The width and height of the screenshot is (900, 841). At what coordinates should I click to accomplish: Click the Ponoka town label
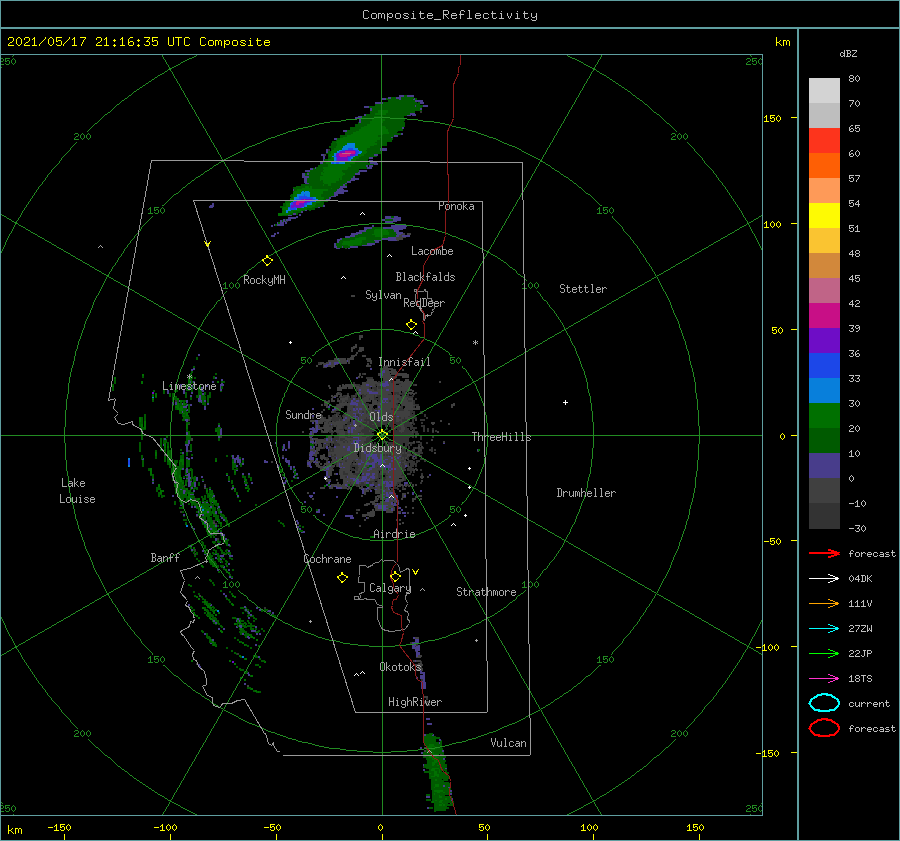click(x=456, y=206)
